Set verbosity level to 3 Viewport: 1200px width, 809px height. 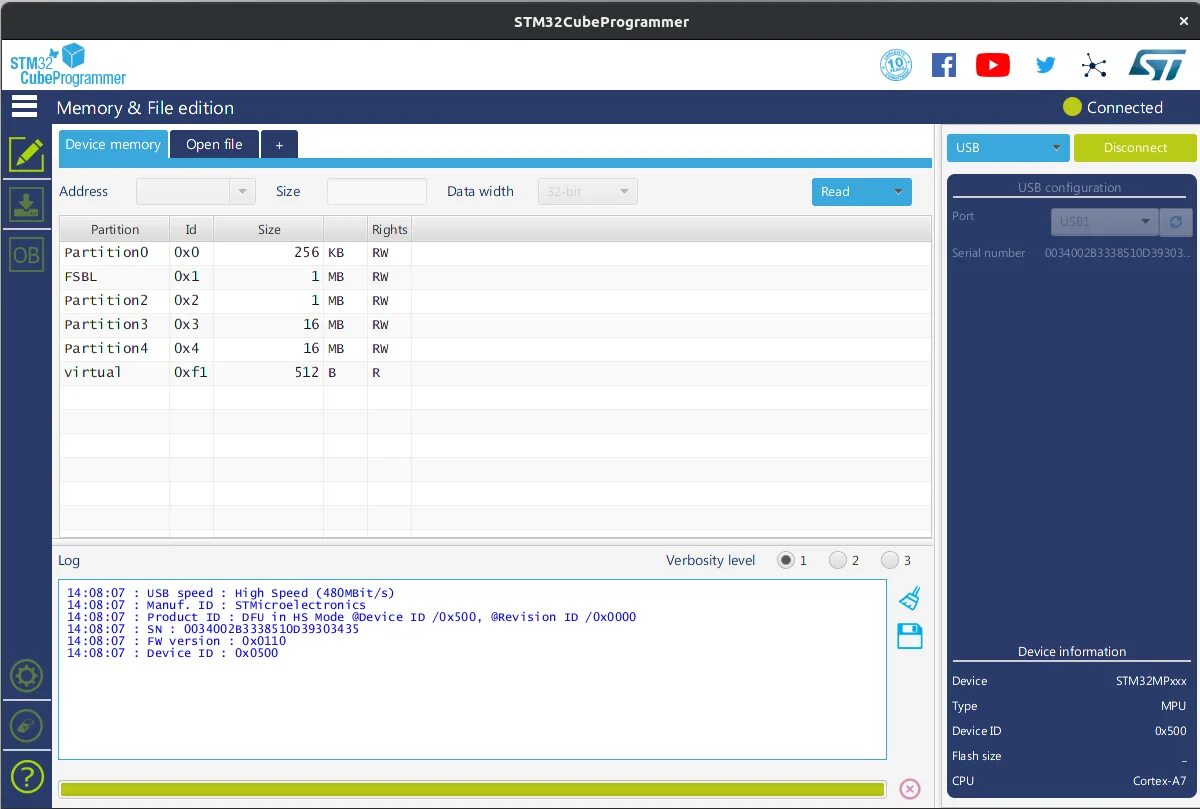(x=889, y=560)
